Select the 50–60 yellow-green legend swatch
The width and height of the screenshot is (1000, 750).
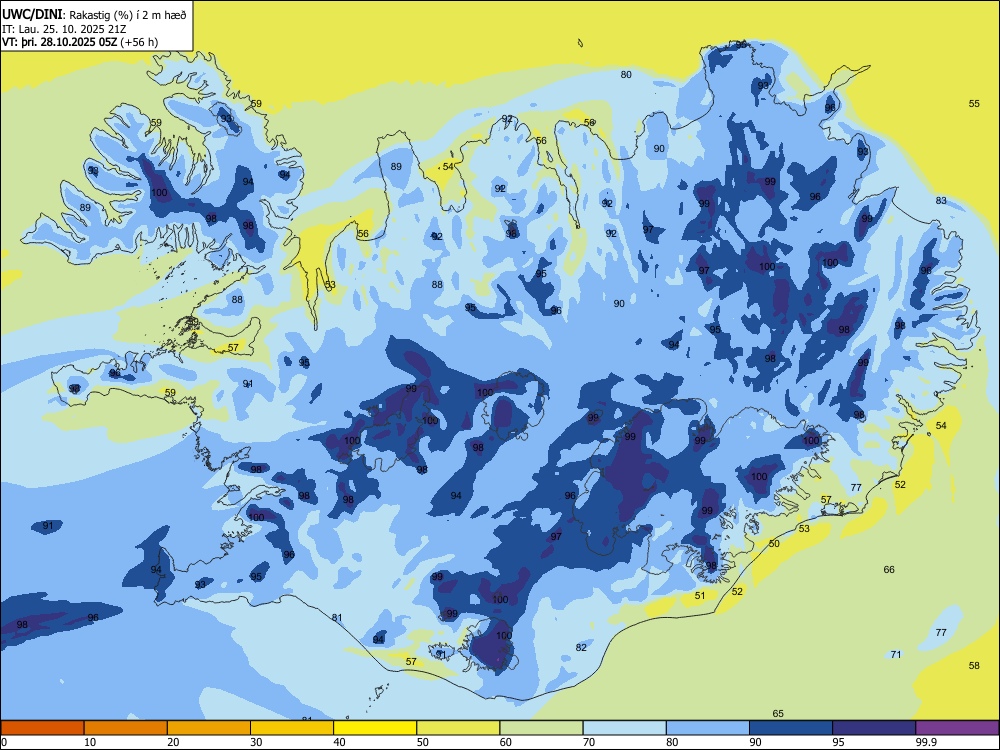pos(458,728)
